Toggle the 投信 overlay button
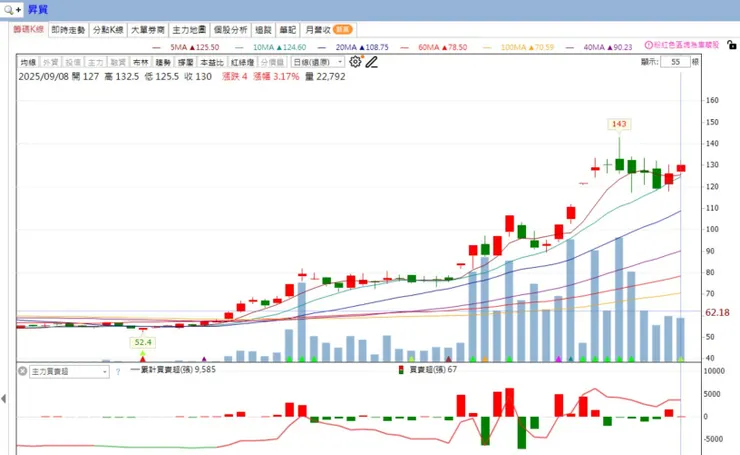Viewport: 740px width, 455px height. point(73,62)
